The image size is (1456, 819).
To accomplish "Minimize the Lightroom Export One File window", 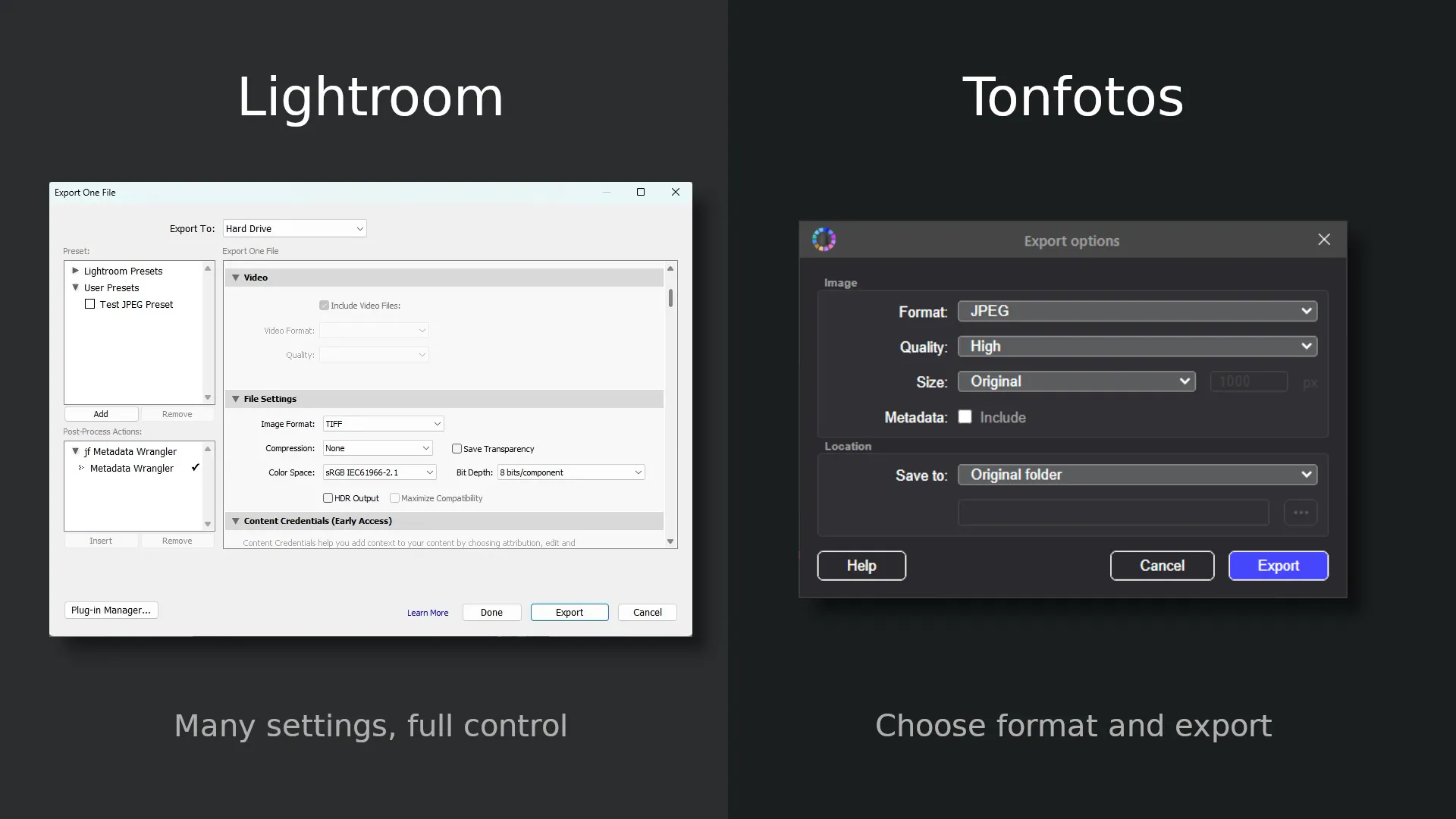I will [607, 192].
